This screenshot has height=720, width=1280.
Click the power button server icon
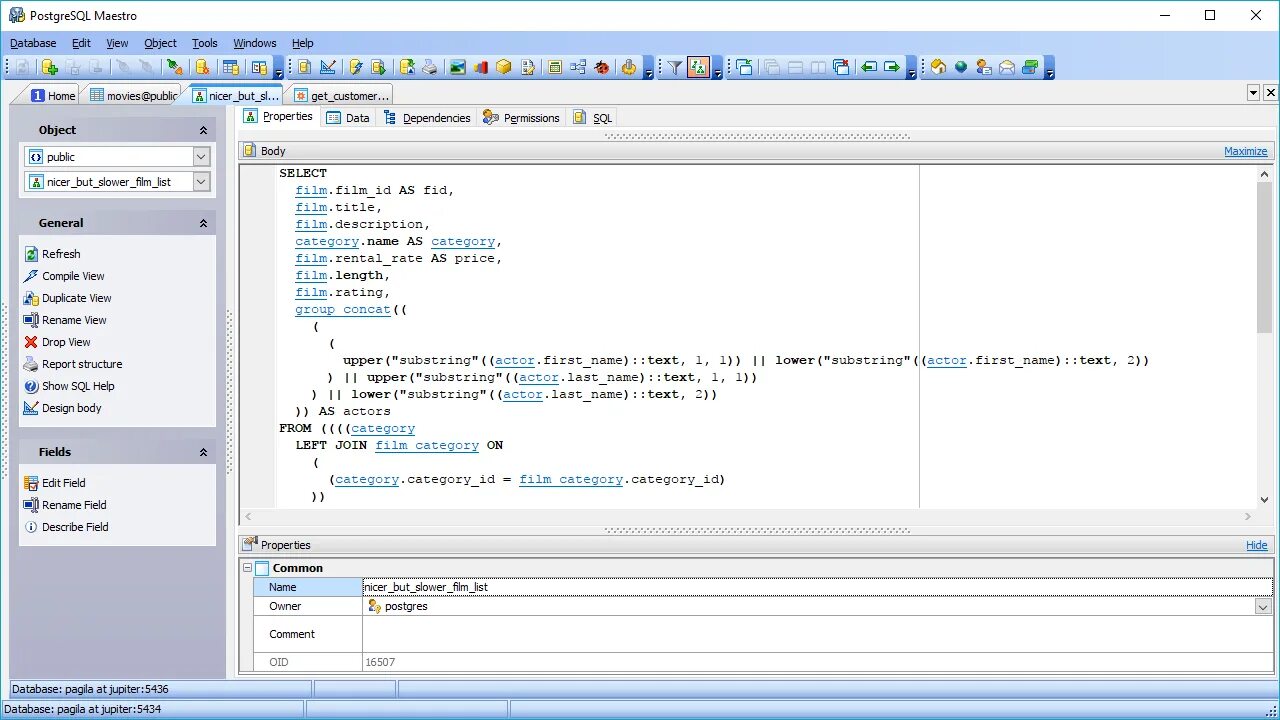pos(629,67)
